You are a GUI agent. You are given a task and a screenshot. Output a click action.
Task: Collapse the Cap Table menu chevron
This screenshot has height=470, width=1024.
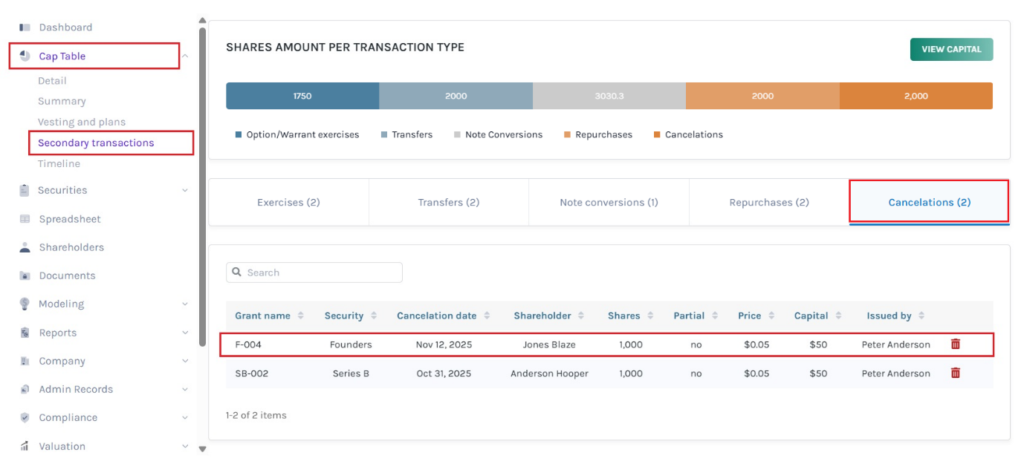point(185,56)
